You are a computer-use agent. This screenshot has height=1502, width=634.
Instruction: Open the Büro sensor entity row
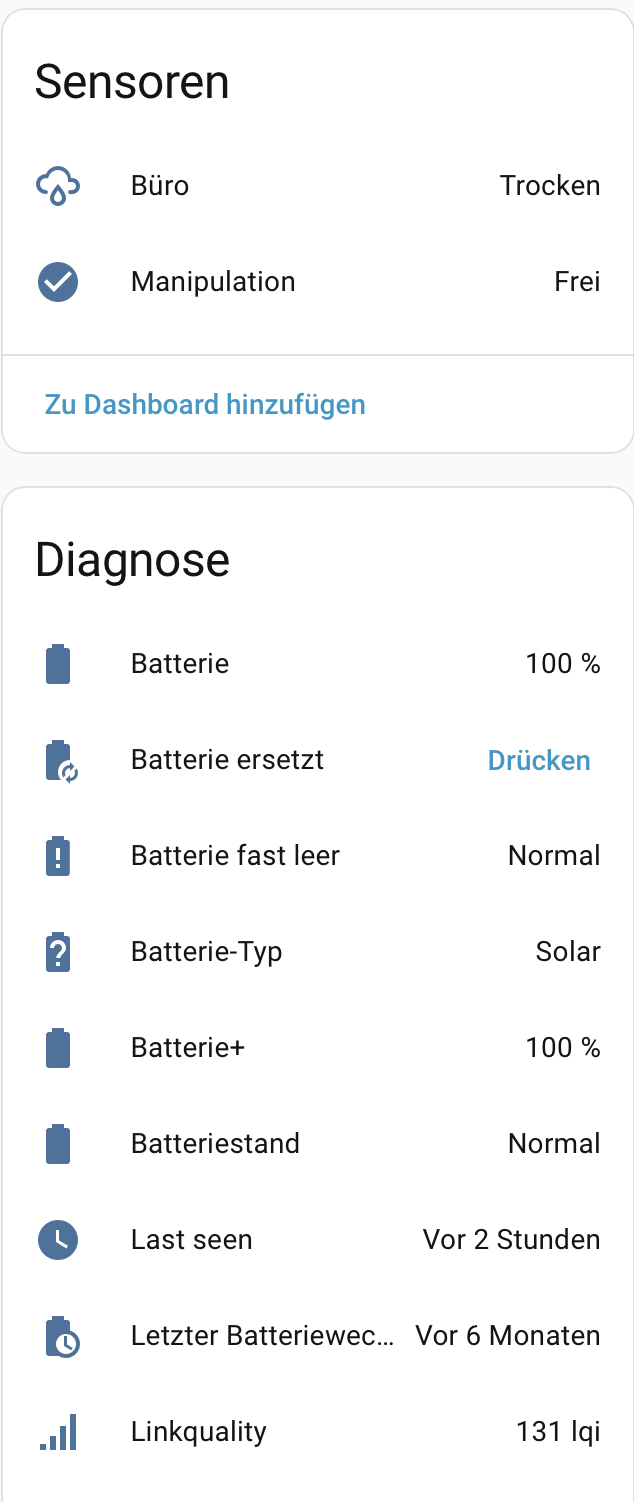(318, 186)
